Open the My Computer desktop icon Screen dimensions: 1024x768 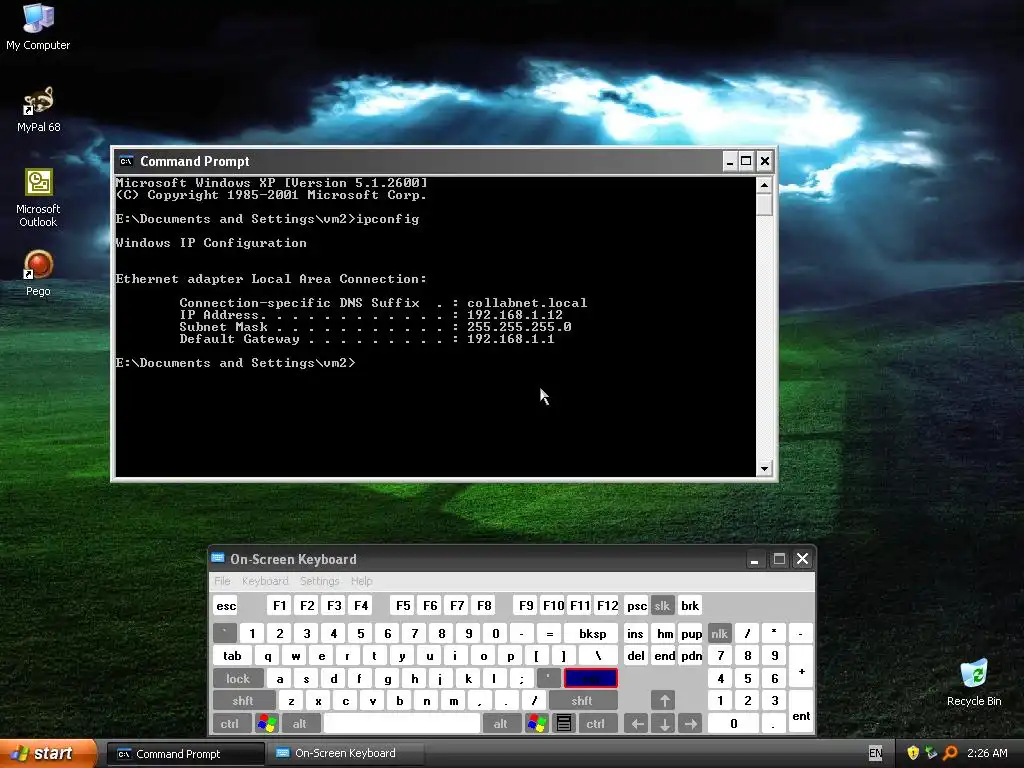click(x=38, y=26)
